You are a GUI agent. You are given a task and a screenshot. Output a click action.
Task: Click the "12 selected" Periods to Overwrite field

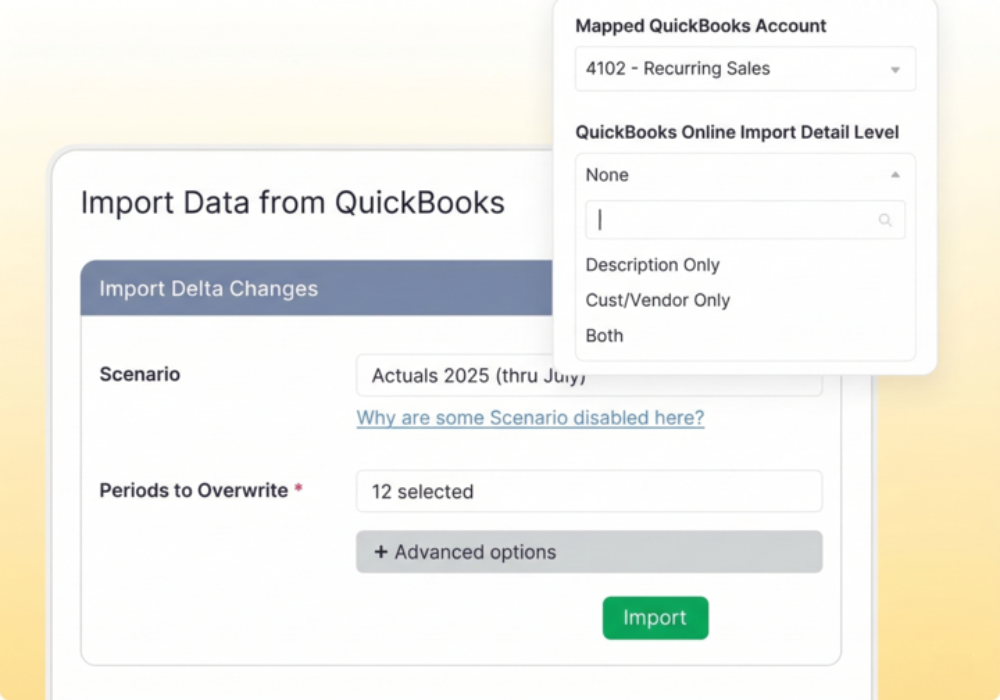click(589, 491)
